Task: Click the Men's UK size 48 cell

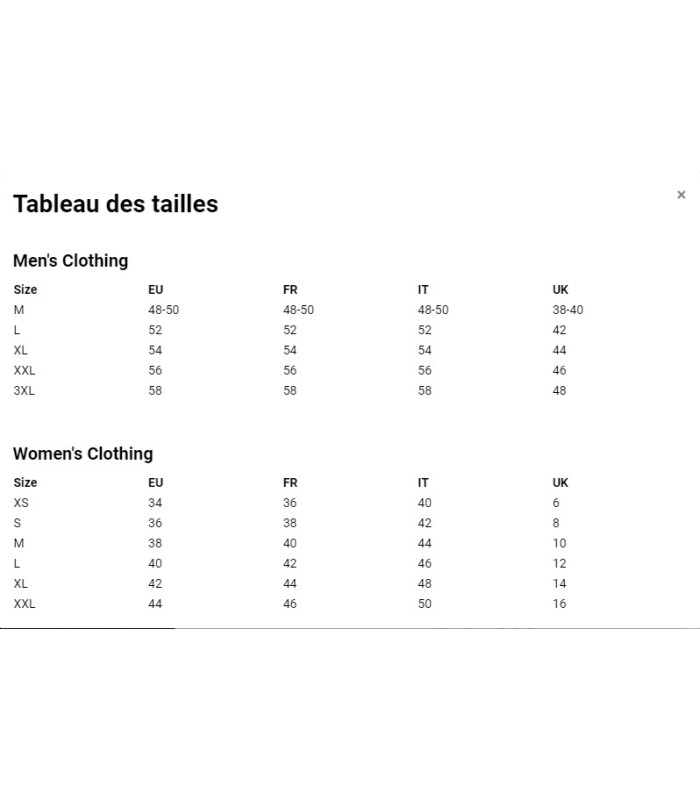Action: point(559,391)
